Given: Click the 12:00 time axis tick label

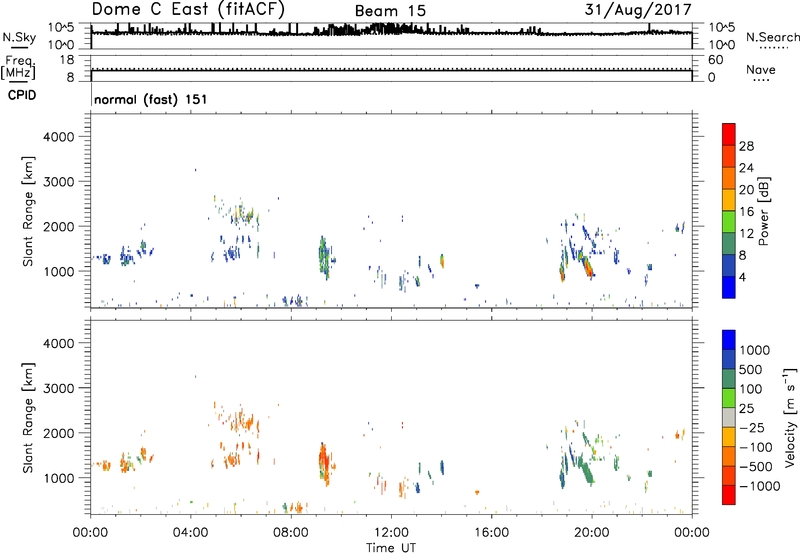Looking at the screenshot, I should point(391,533).
